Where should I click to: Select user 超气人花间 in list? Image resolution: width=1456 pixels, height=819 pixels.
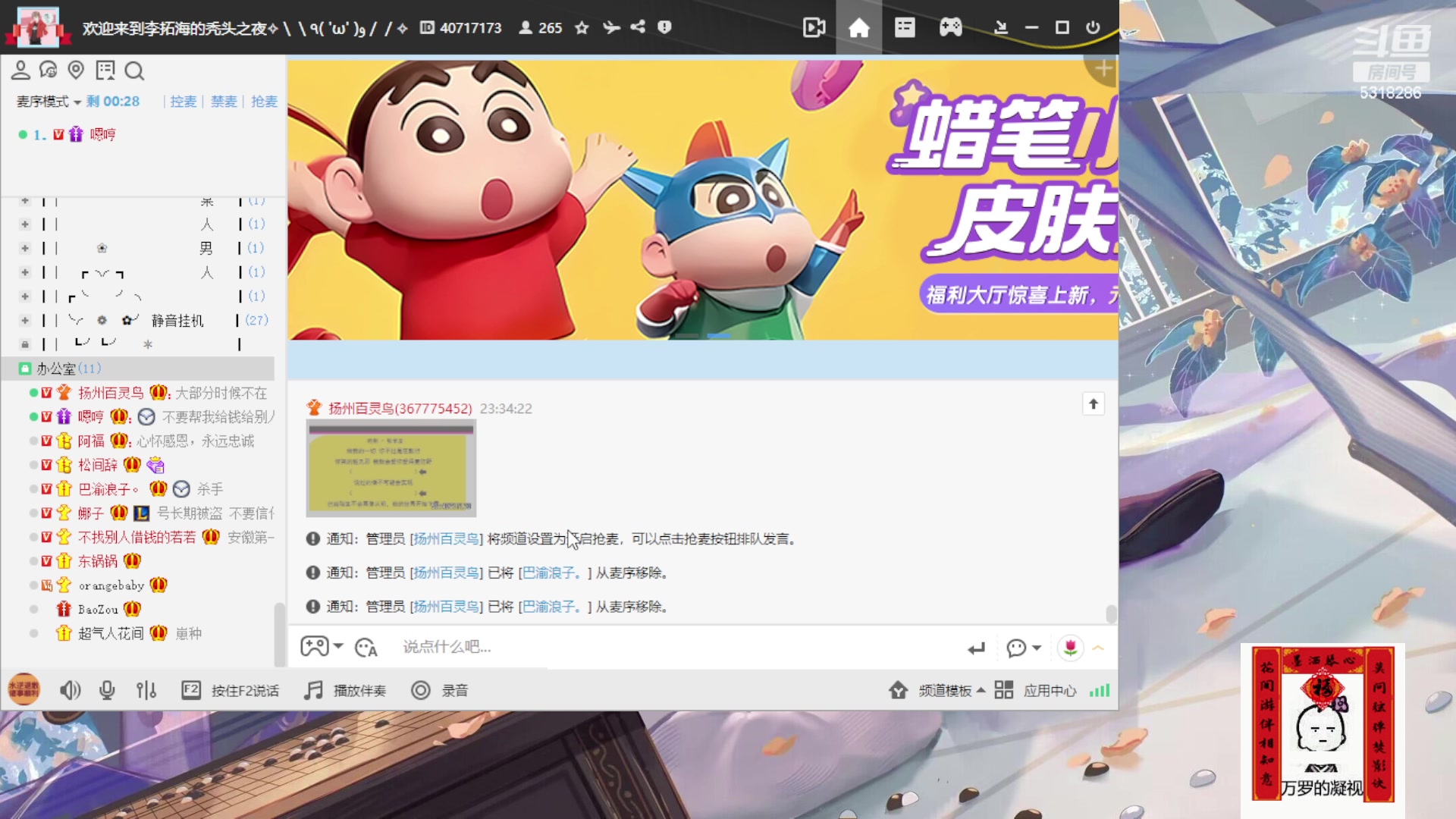coord(111,633)
